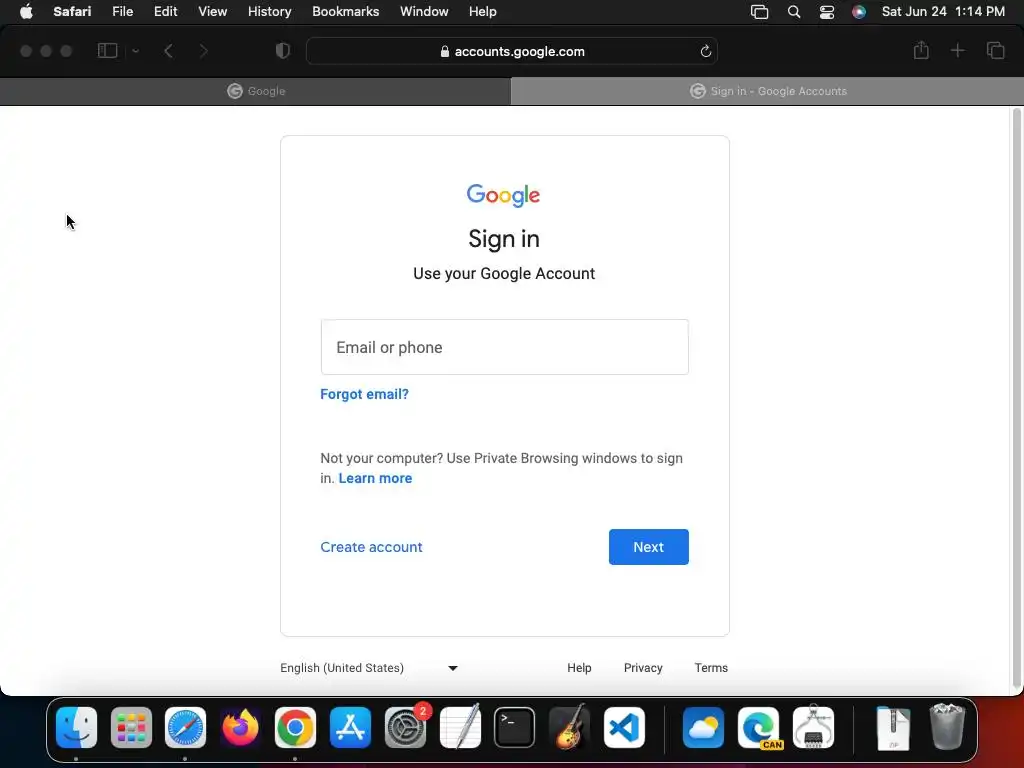Click the date and time in menu bar
Screen dimensions: 1024x768
[x=943, y=12]
